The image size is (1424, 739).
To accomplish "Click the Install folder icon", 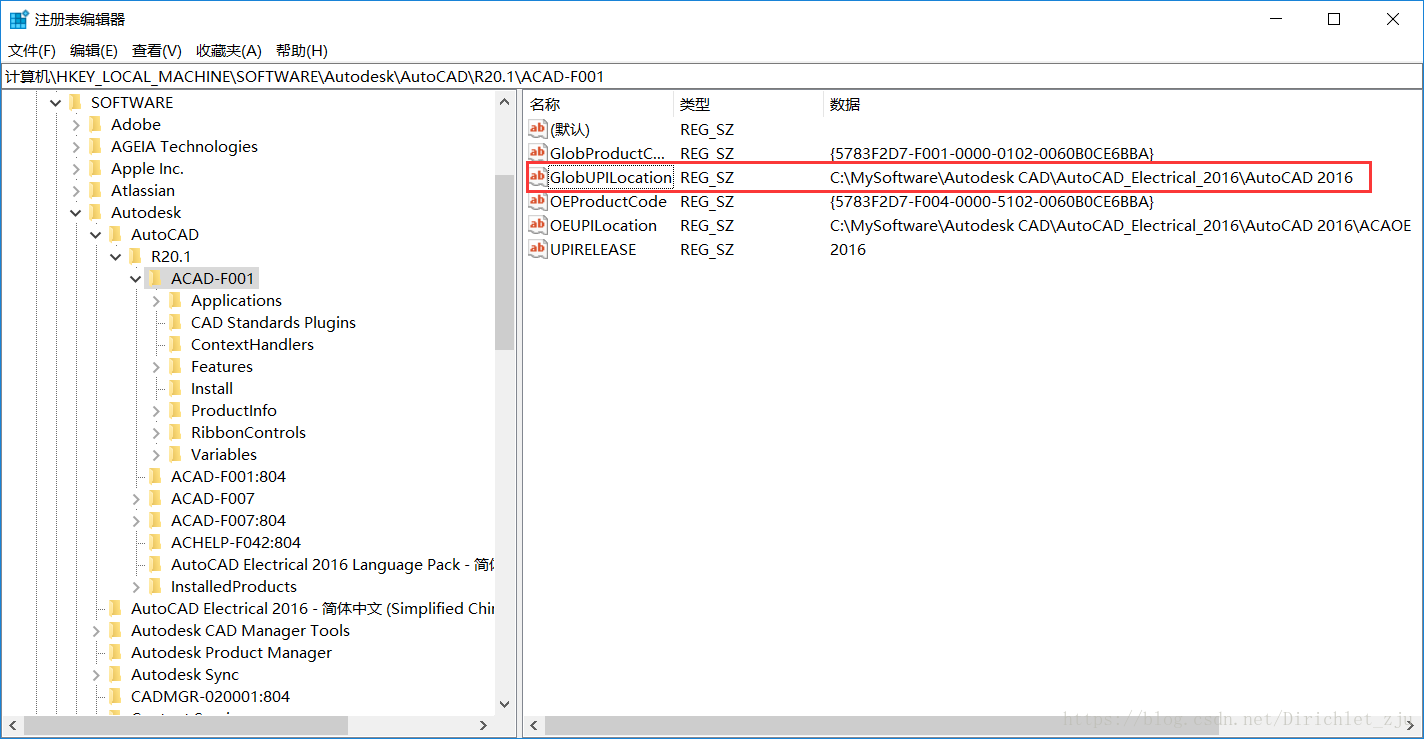I will click(175, 388).
